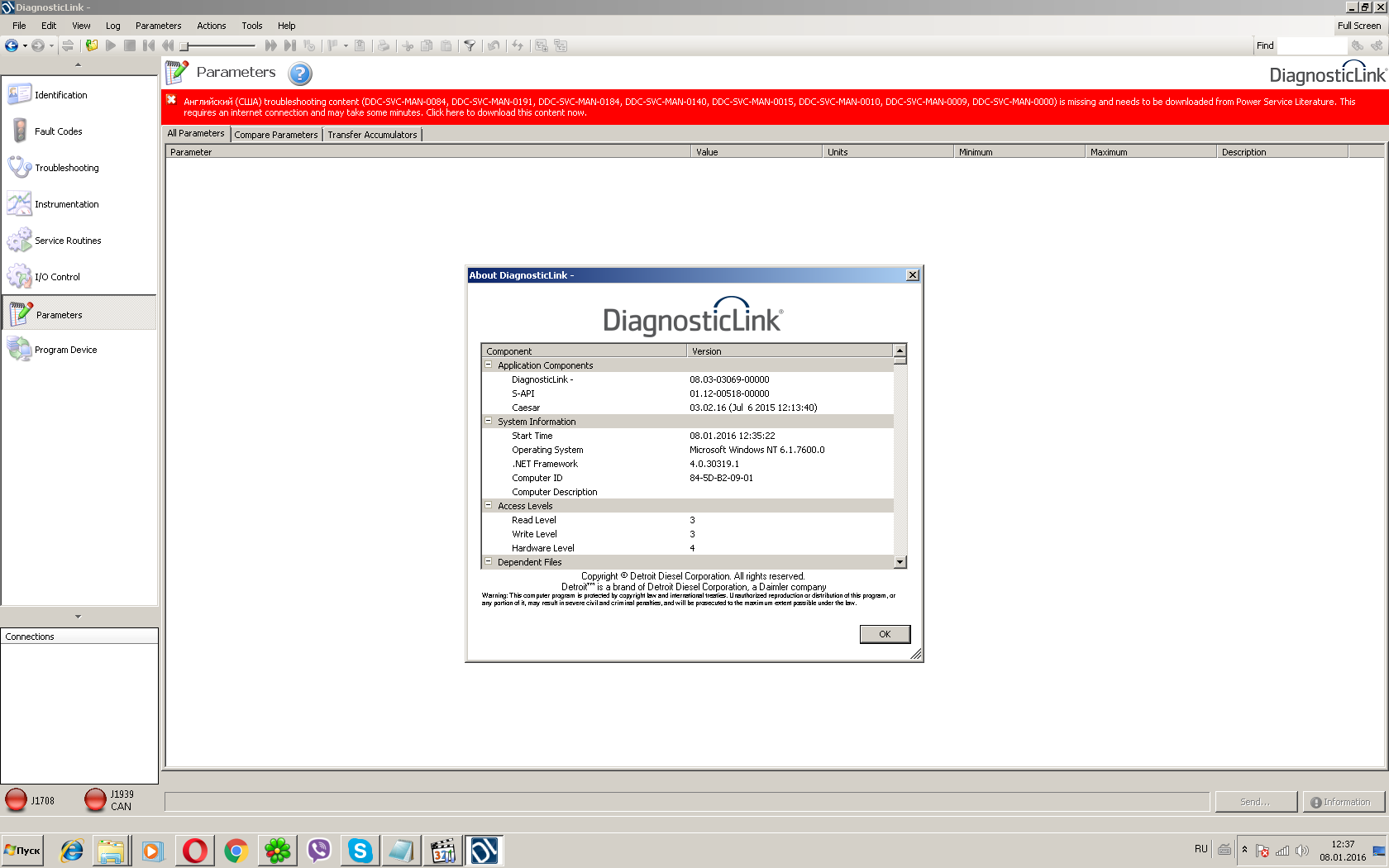Switch to the Transfer Accumulators tab
Screen dimensions: 1389x868
372,135
